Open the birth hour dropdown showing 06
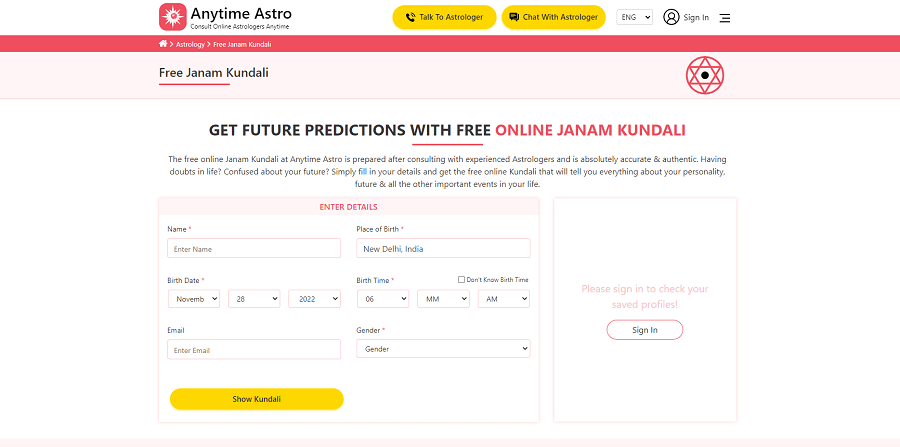Screen dimensions: 900x447 click(383, 299)
